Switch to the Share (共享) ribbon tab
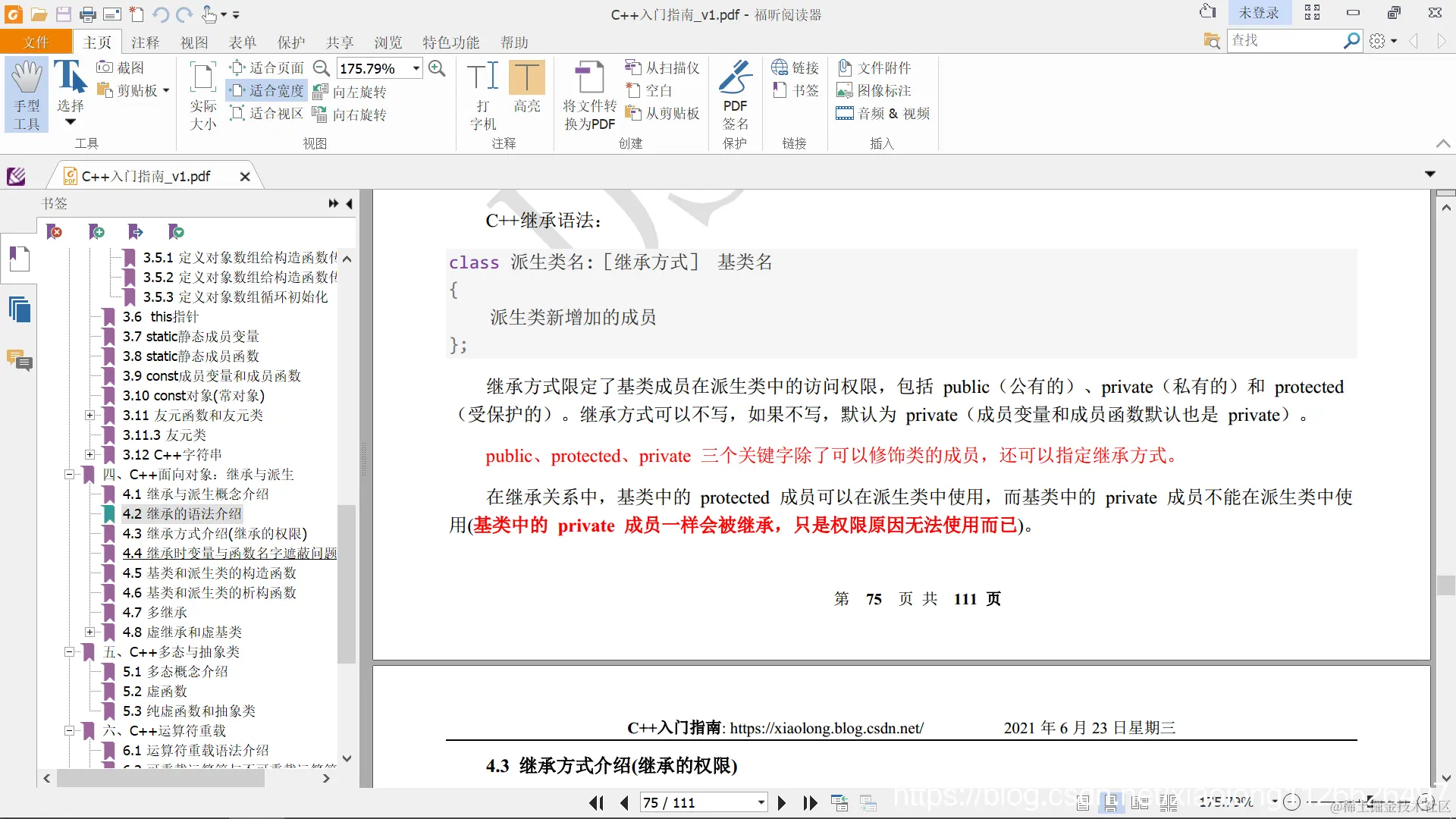Viewport: 1456px width, 819px height. [x=340, y=42]
